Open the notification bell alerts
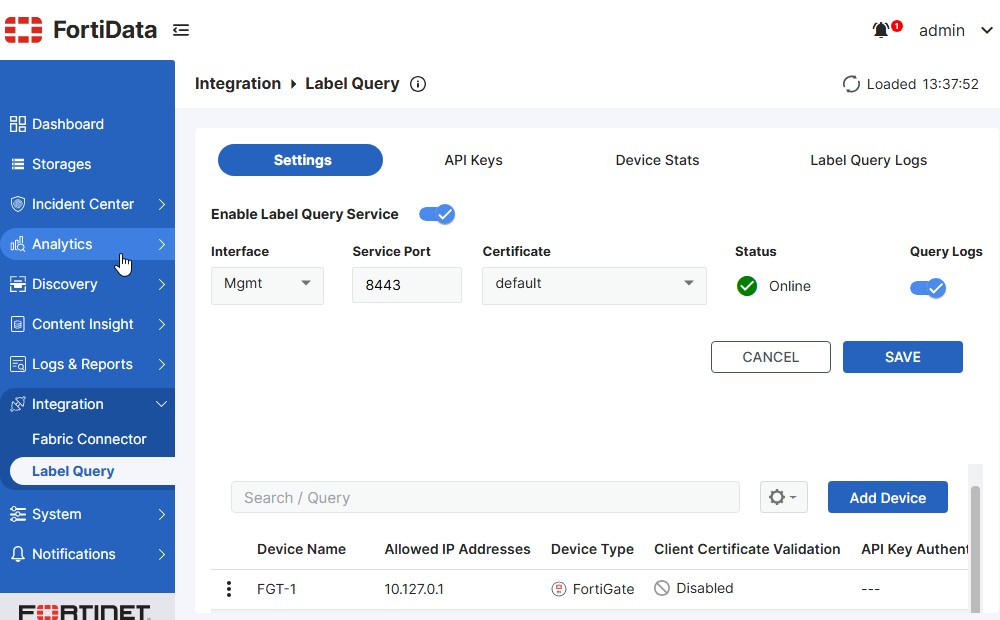The image size is (1000, 620). click(881, 30)
